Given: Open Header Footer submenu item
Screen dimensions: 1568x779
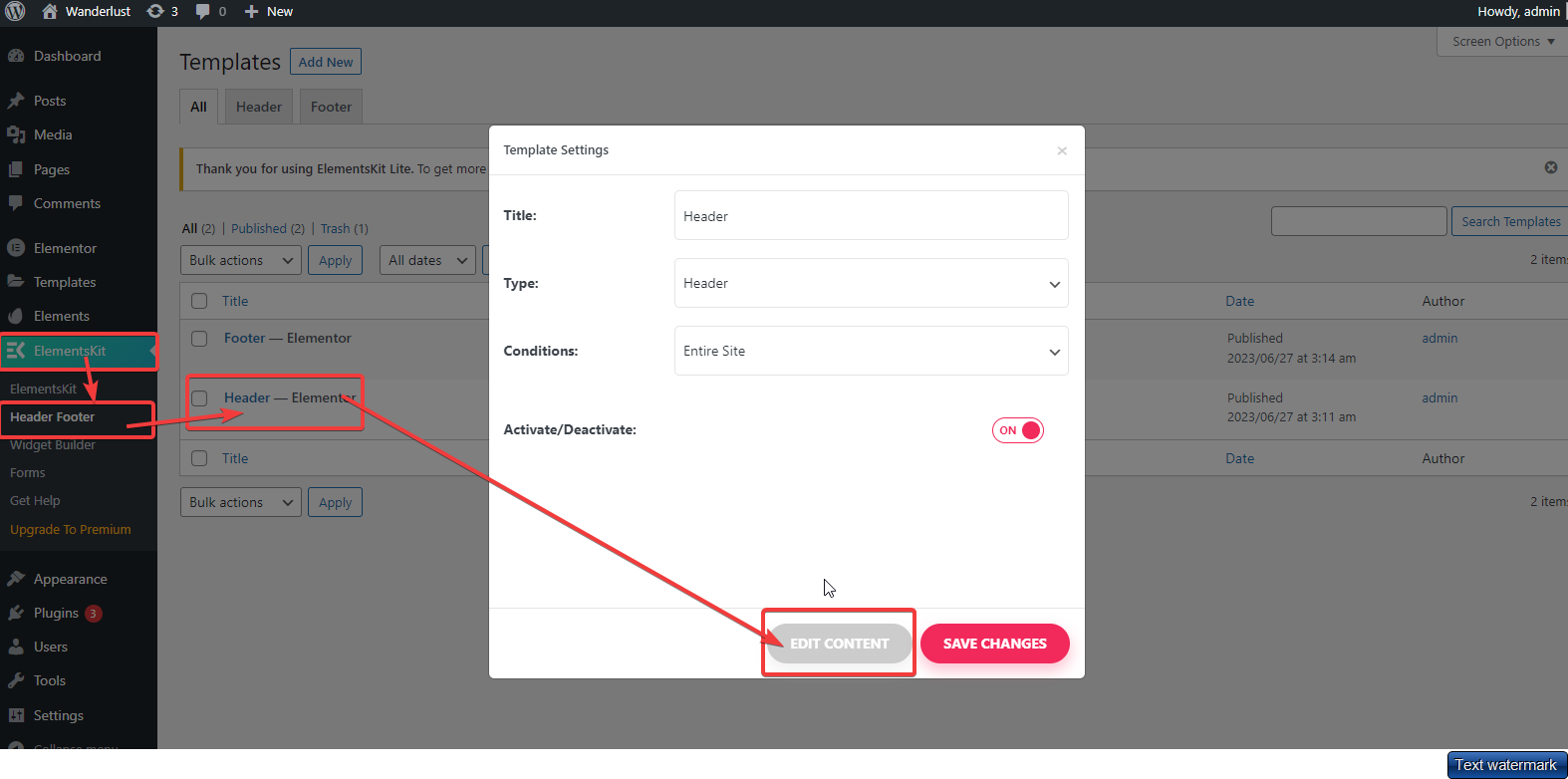Looking at the screenshot, I should [52, 417].
